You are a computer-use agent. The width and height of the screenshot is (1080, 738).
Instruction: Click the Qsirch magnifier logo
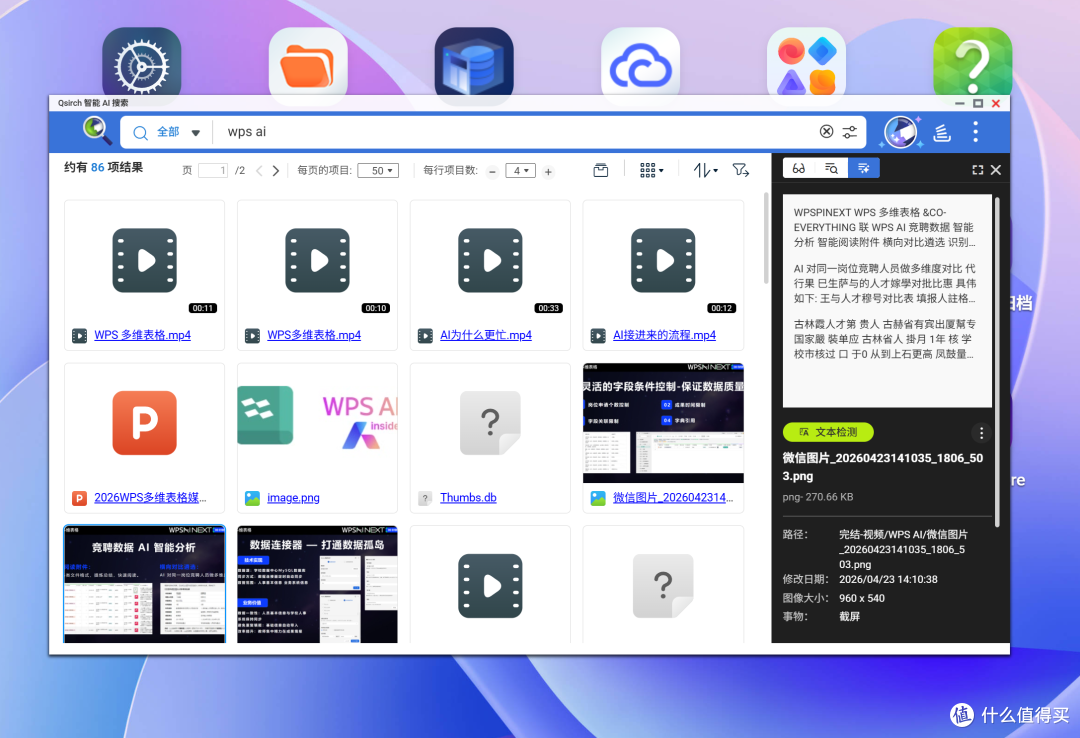point(97,130)
